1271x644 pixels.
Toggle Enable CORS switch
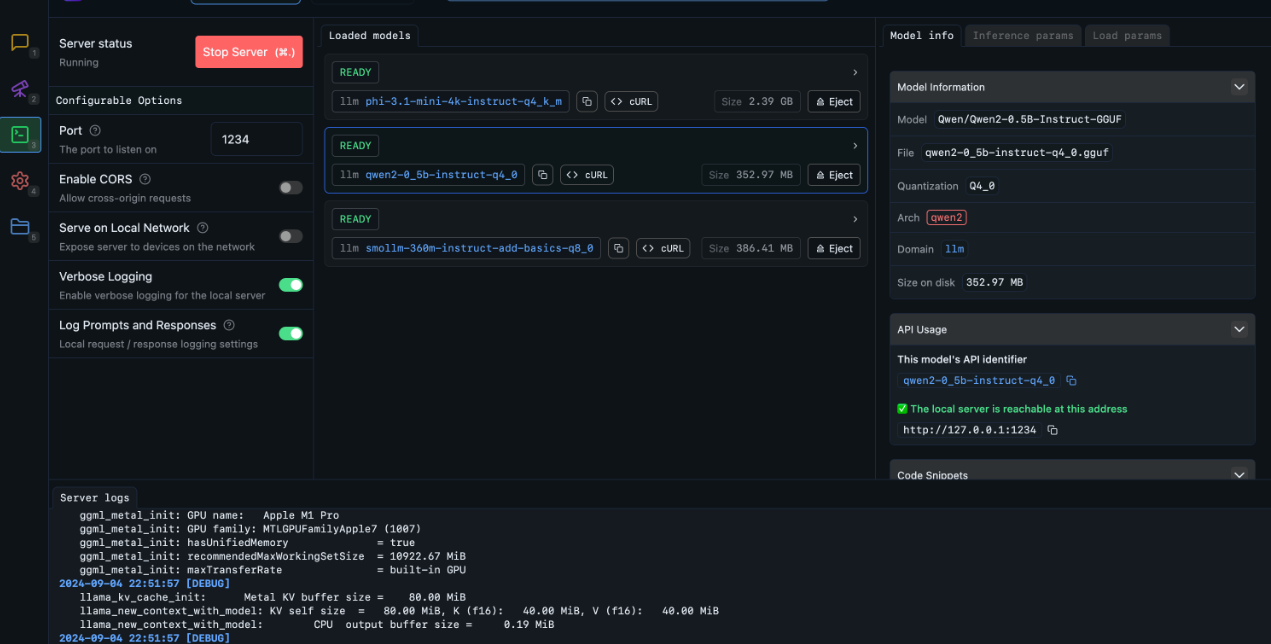coord(291,187)
